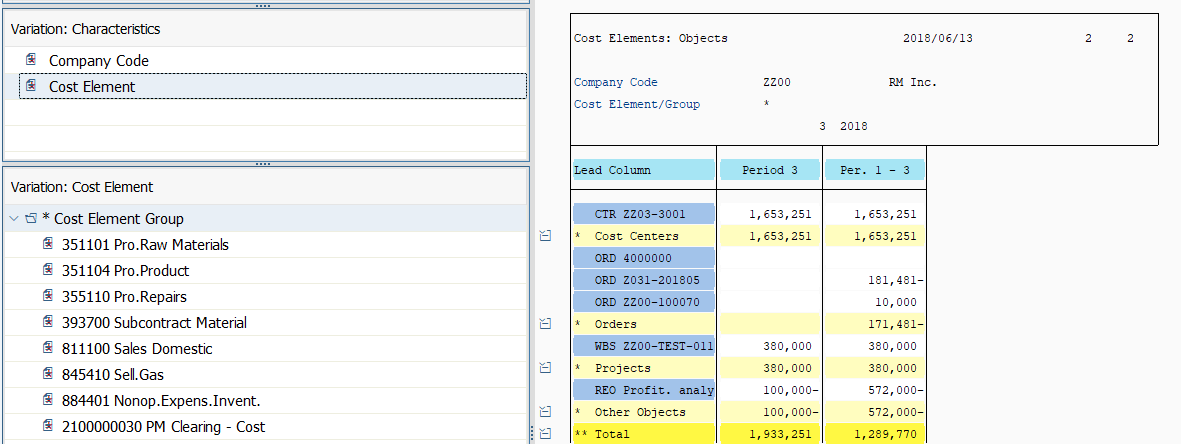This screenshot has height=444, width=1181.
Task: Select 351104 Pro.Product in the tree
Action: tap(126, 271)
